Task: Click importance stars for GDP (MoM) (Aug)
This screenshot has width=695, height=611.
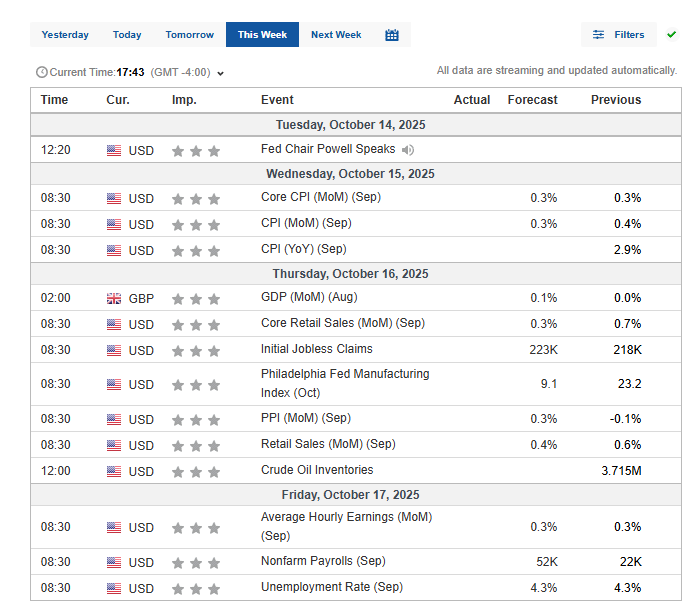Action: coord(196,299)
